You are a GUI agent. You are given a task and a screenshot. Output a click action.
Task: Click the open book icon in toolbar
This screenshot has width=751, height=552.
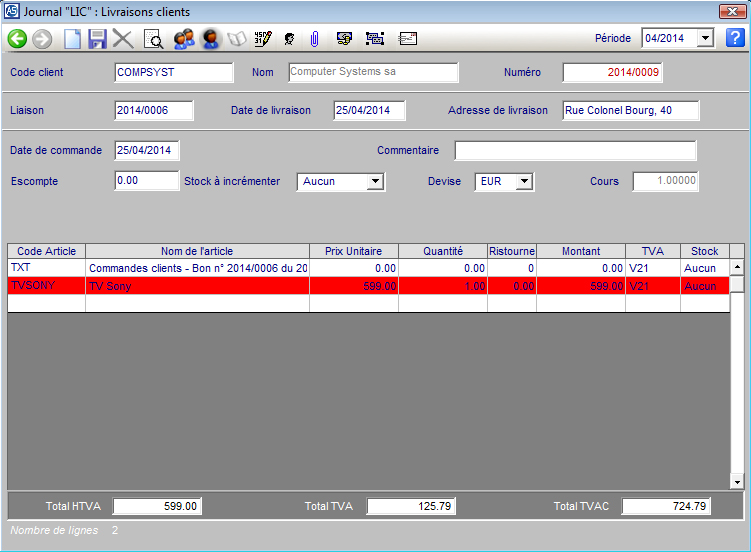pyautogui.click(x=237, y=39)
